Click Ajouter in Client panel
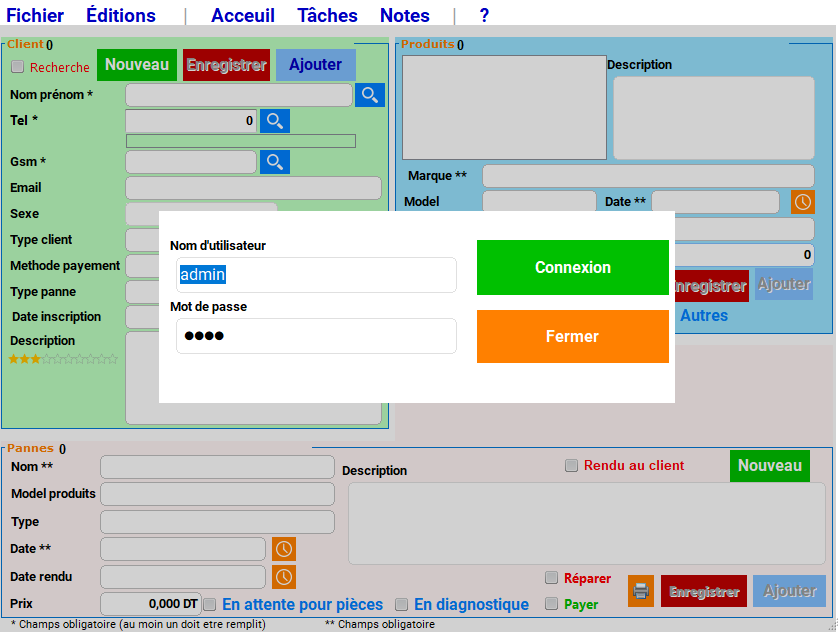Screen dimensions: 840x632 [x=316, y=65]
